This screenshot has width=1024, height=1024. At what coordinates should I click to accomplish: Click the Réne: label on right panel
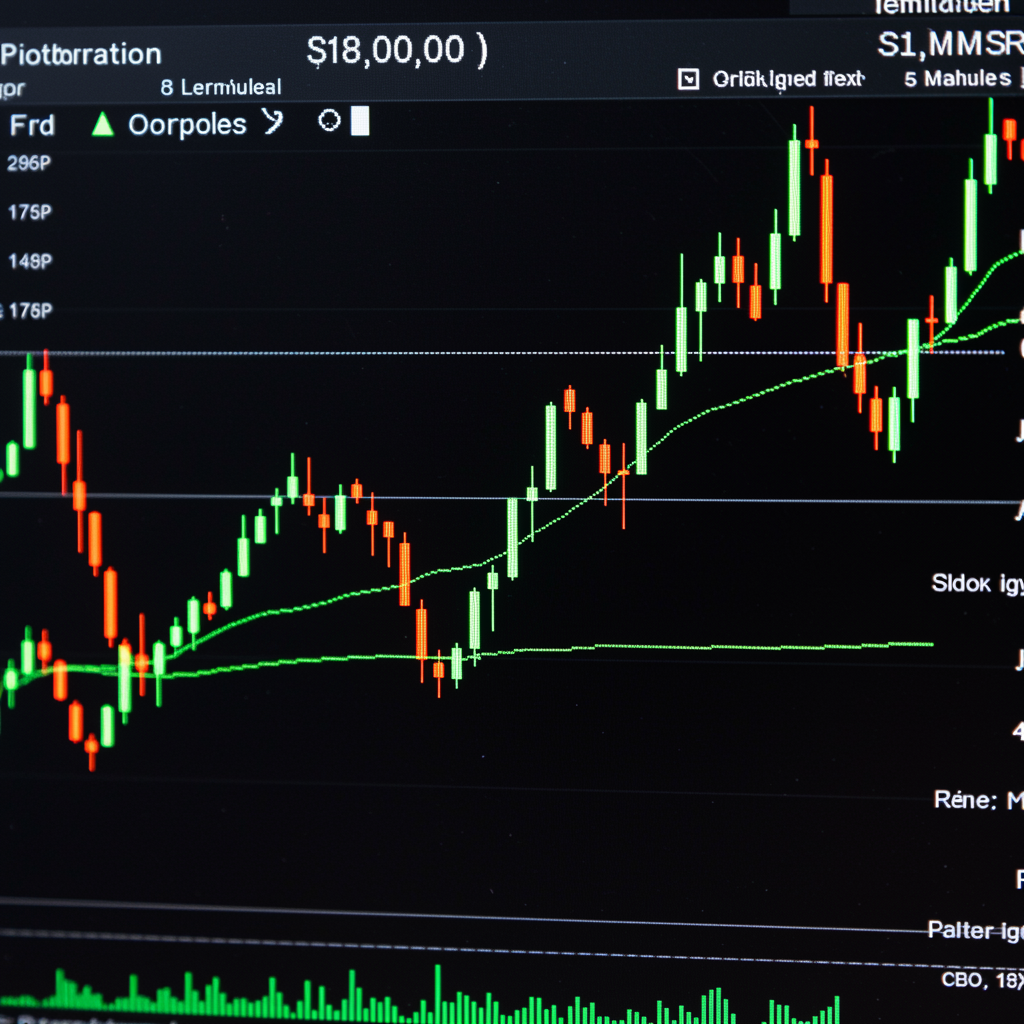(x=965, y=799)
